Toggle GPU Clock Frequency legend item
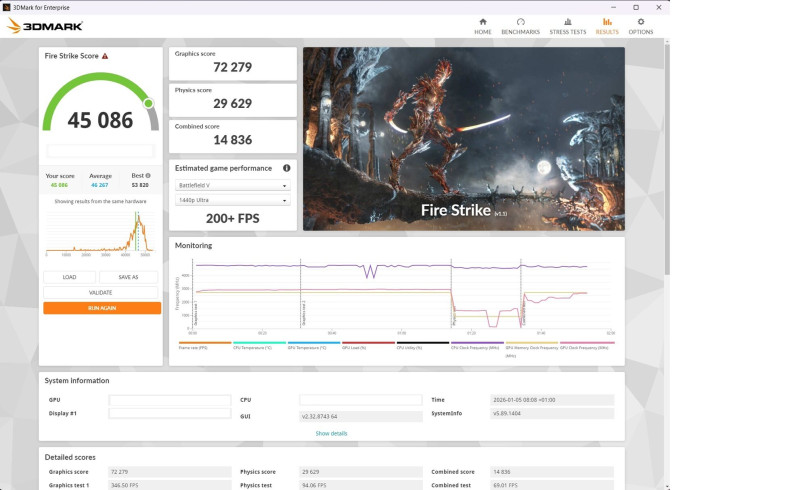 click(x=587, y=346)
